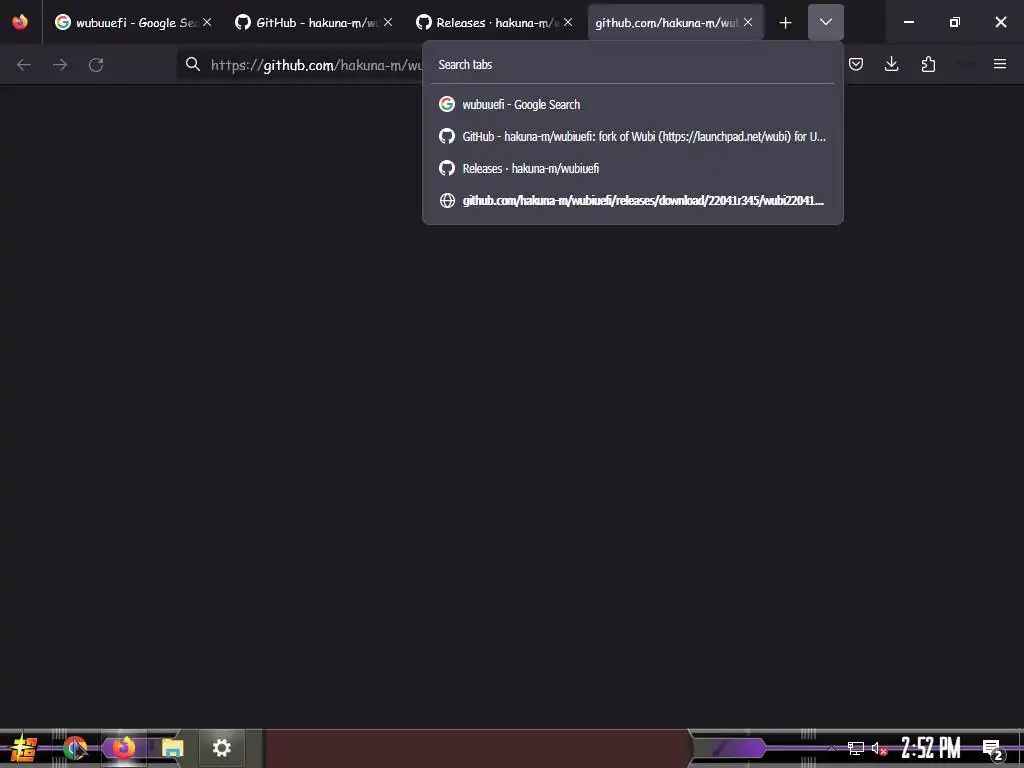The image size is (1024, 768).
Task: Open the Extensions puzzle icon
Action: tap(928, 64)
